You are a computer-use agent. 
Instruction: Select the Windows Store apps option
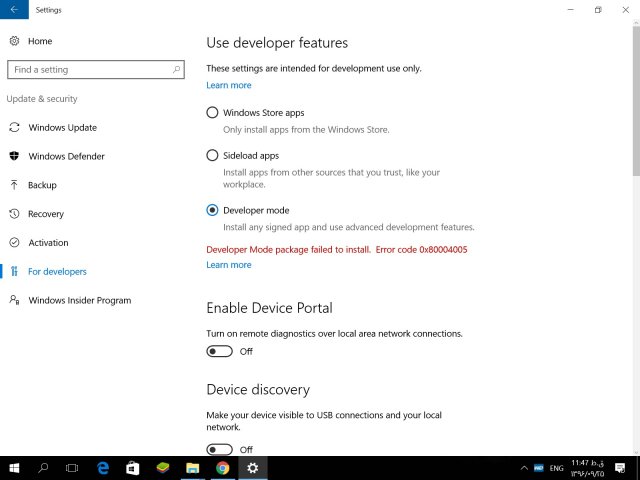coord(212,113)
